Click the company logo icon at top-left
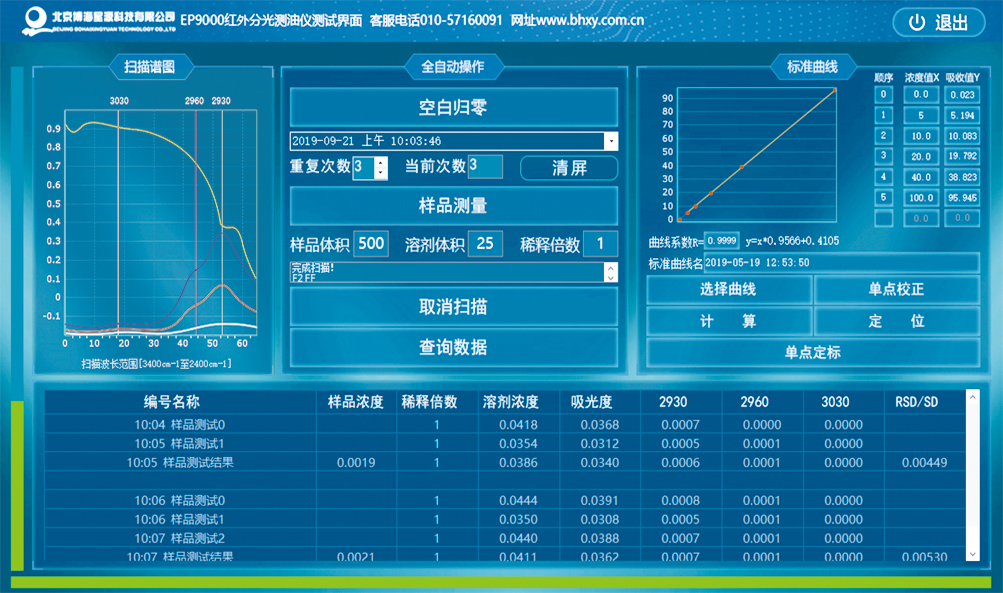The height and width of the screenshot is (593, 1003). pos(35,18)
